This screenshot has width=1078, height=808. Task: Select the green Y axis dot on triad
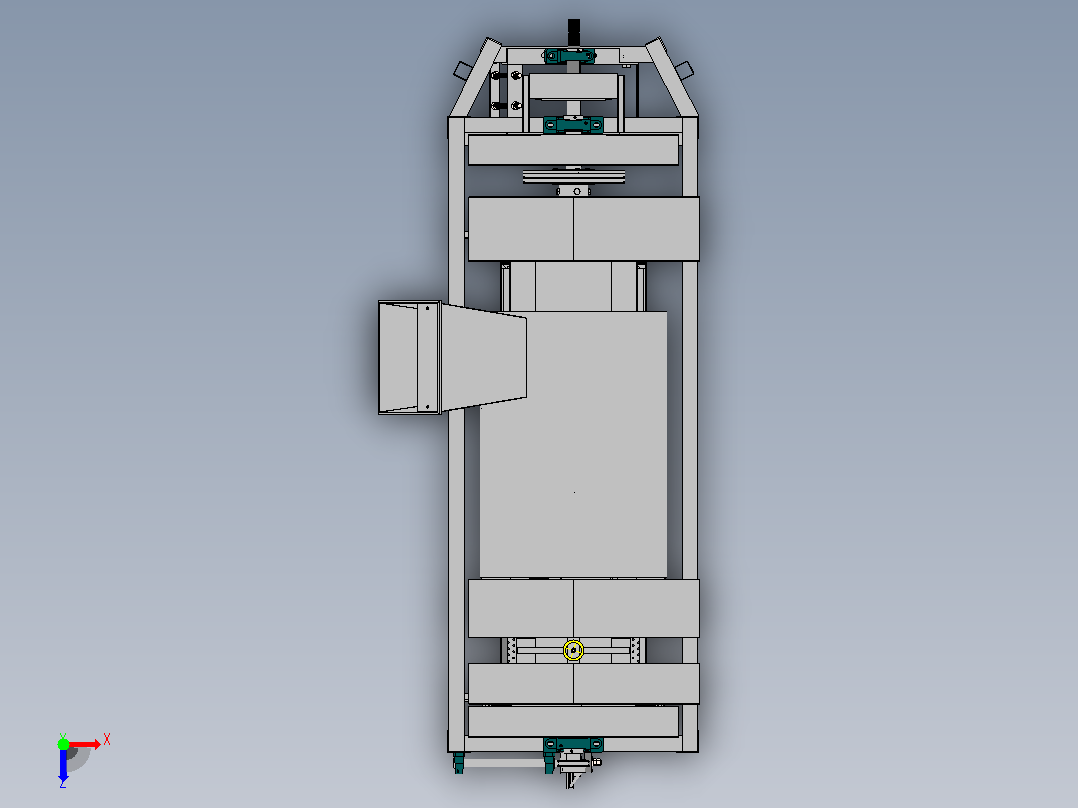coord(63,744)
